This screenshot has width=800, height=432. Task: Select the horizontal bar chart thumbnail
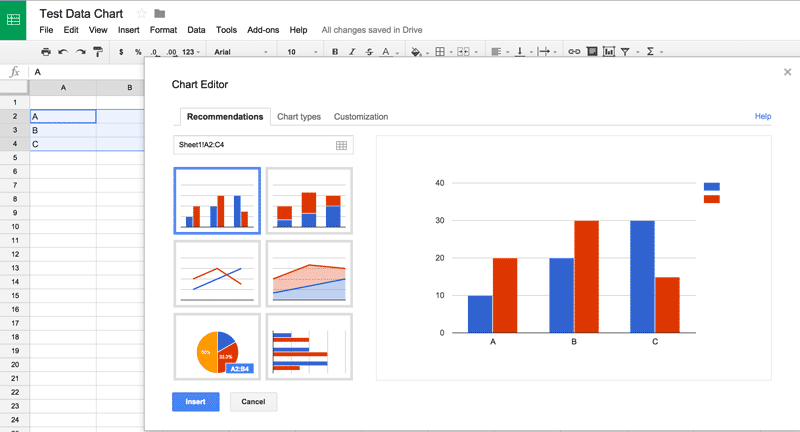pyautogui.click(x=309, y=347)
